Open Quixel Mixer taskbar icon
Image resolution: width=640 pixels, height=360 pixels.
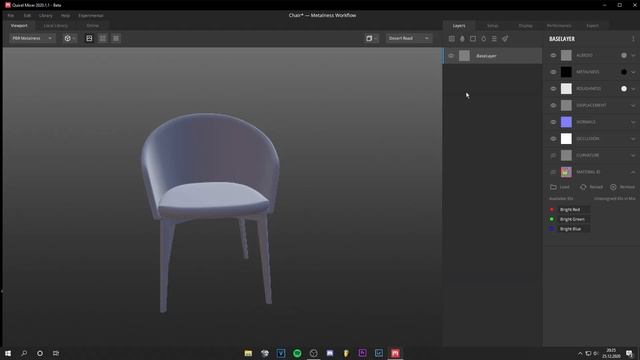point(395,353)
